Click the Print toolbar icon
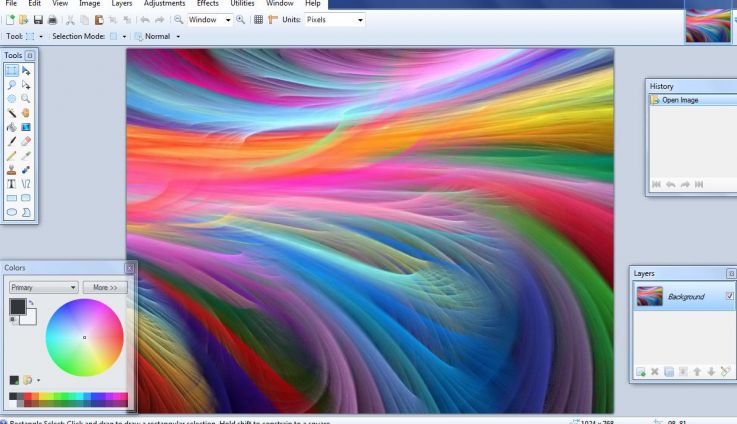Viewport: 737px width, 424px height. coord(52,20)
